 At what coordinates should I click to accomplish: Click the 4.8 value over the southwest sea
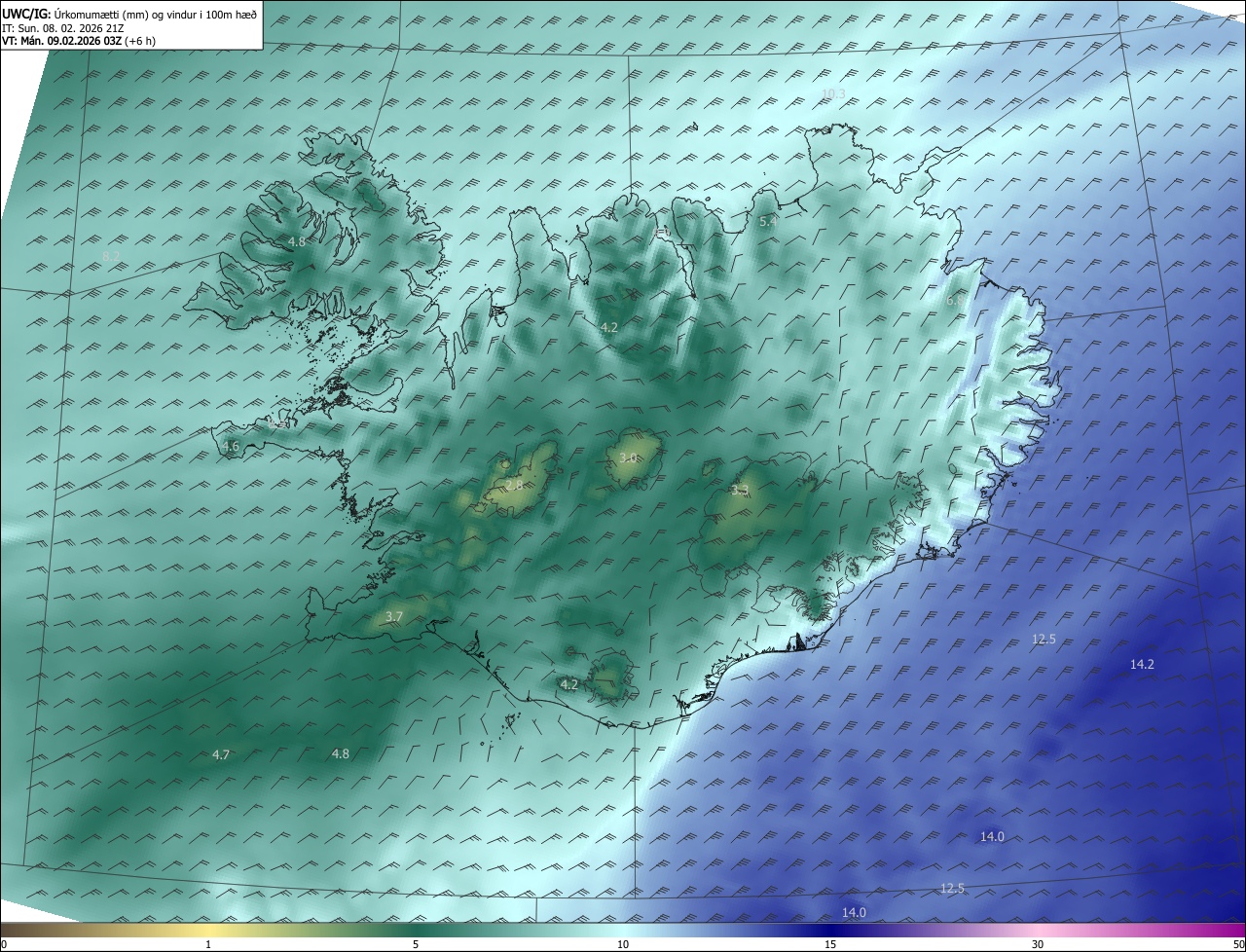point(341,754)
